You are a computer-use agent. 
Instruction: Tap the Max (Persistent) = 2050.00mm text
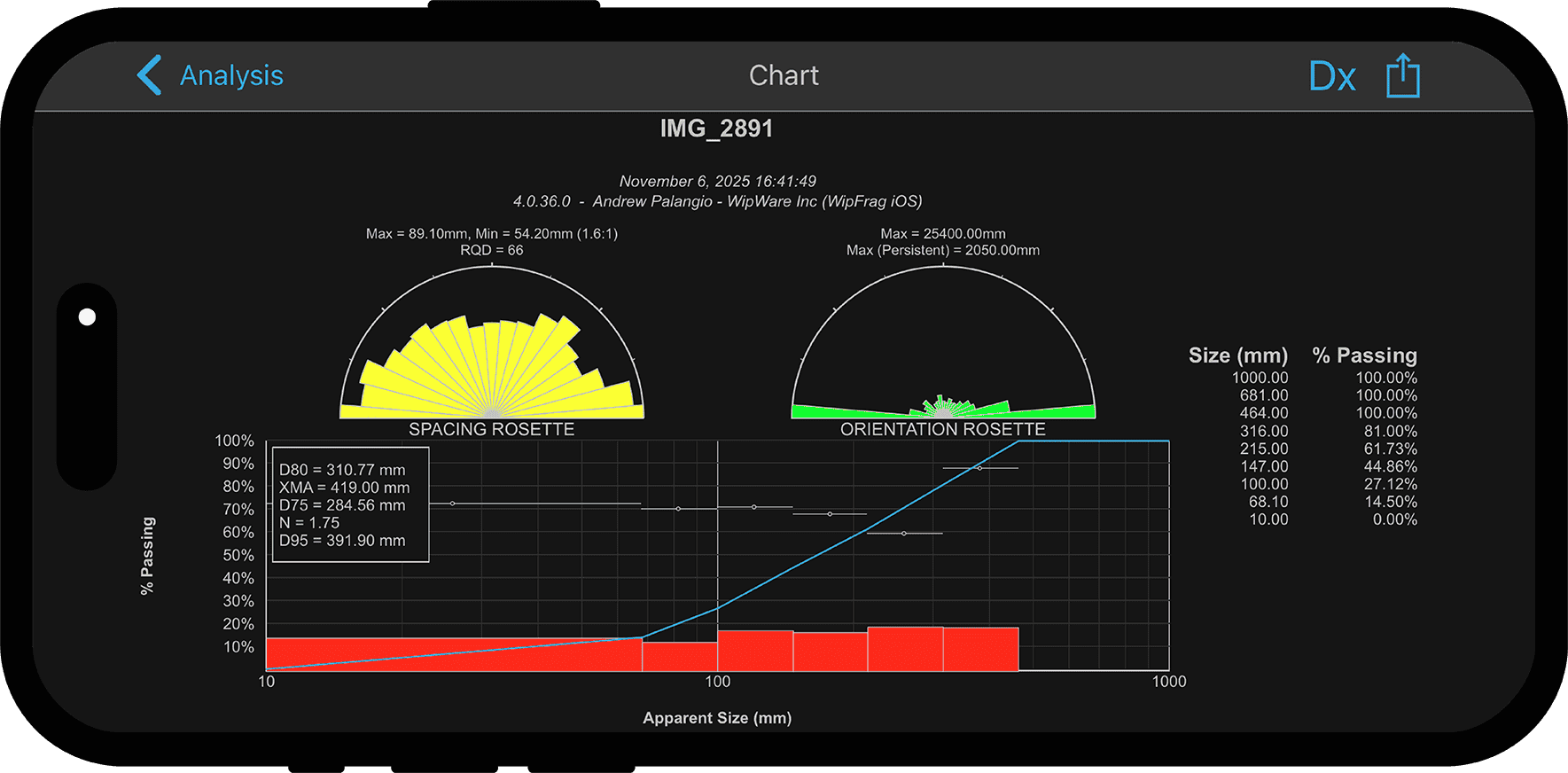click(942, 251)
